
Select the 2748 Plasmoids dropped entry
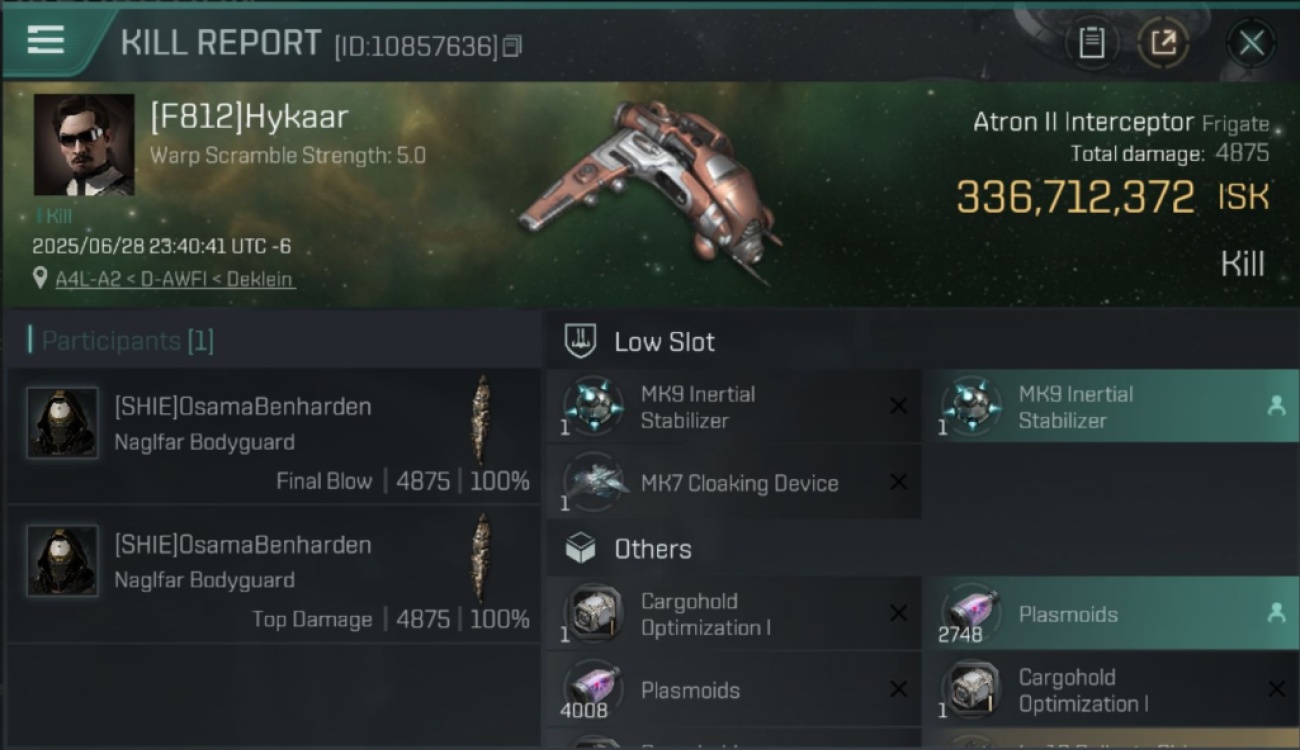[1111, 614]
